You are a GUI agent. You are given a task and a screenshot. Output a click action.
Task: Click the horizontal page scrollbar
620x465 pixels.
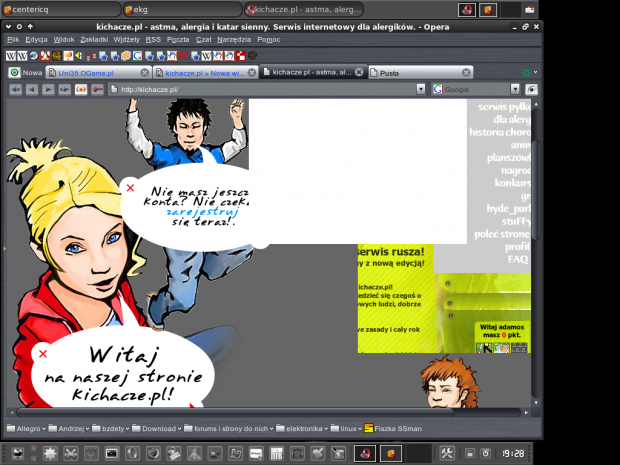point(234,412)
